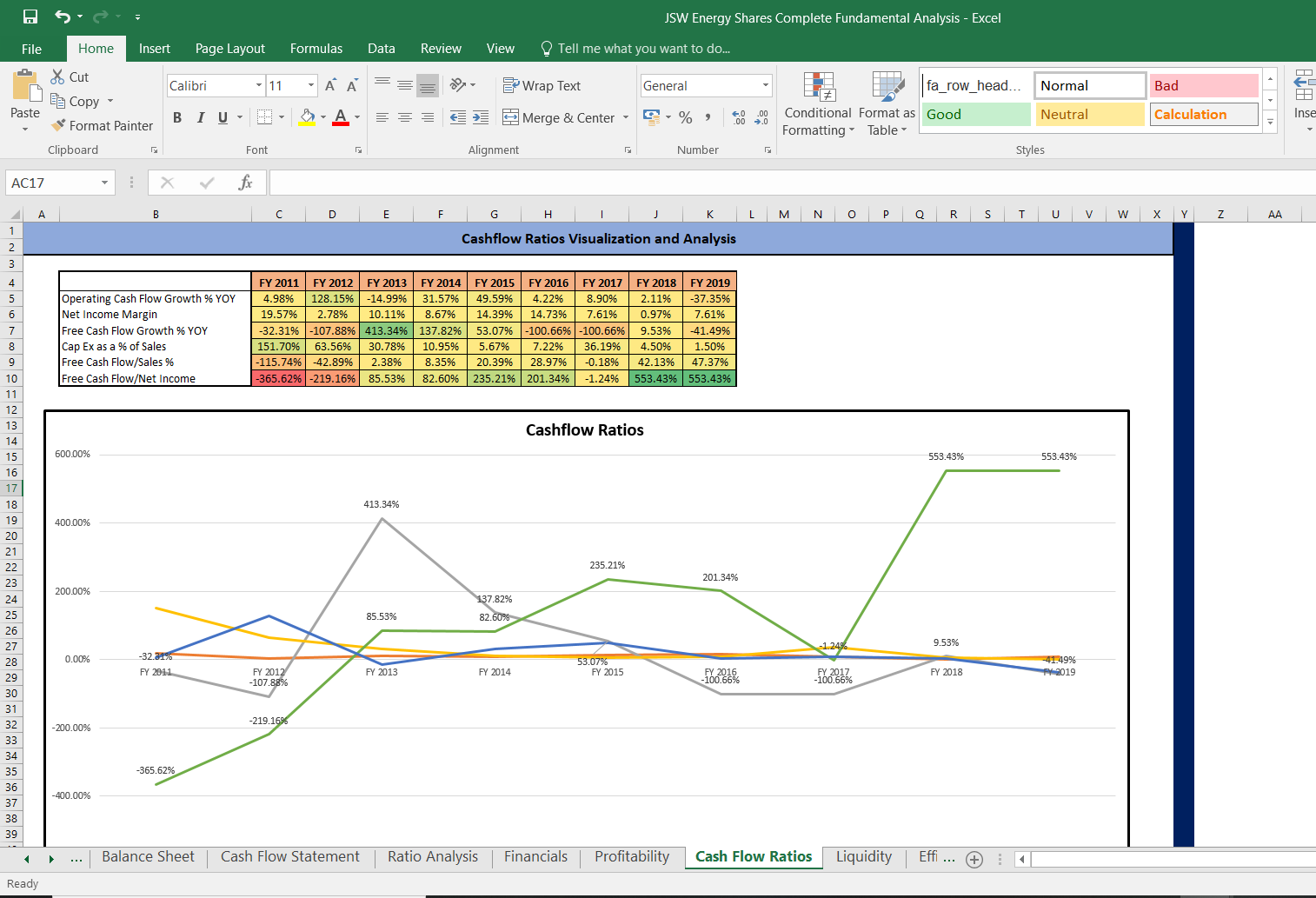Toggle Middle Align

[405, 84]
